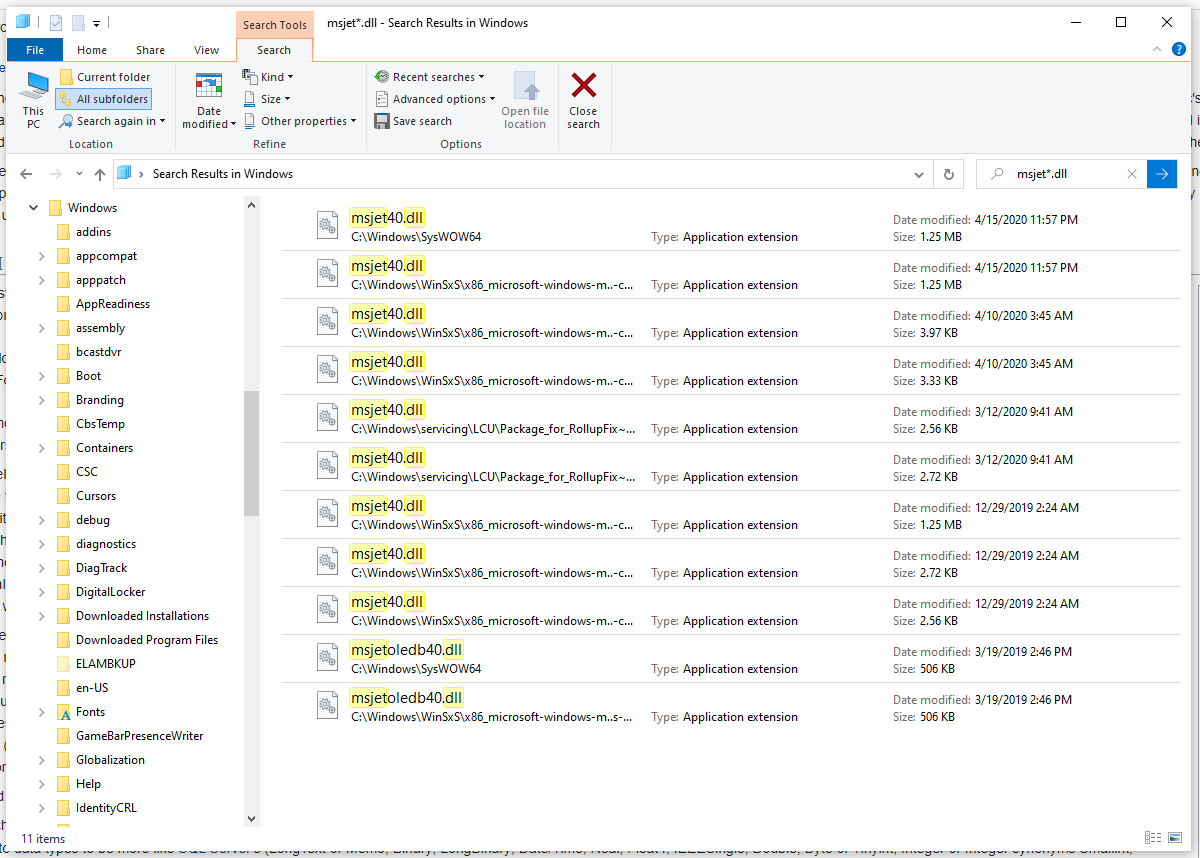Expand the IdentityCRL folder node
1200x858 pixels.
(41, 808)
